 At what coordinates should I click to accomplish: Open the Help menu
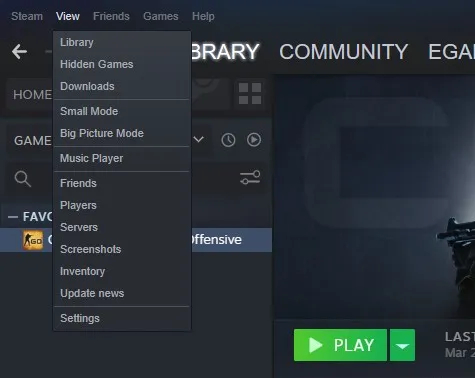point(203,16)
